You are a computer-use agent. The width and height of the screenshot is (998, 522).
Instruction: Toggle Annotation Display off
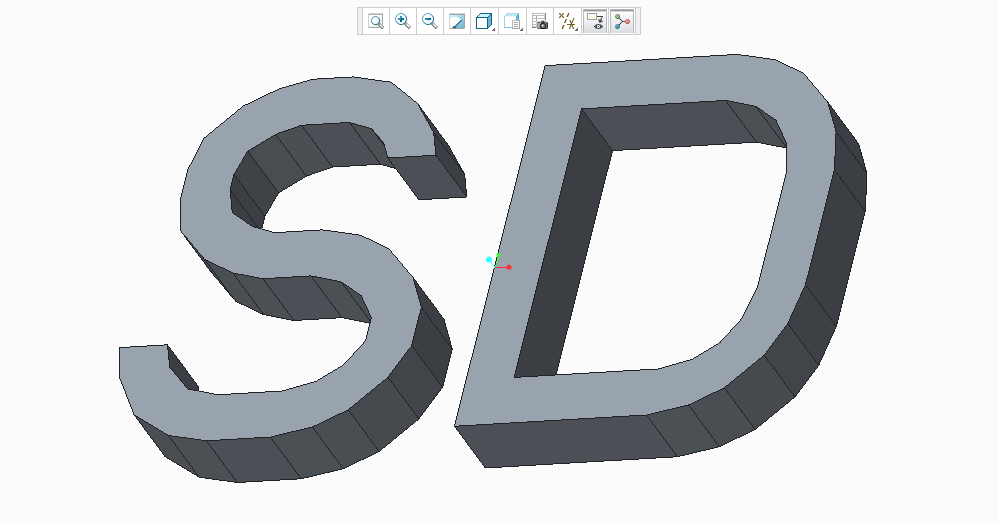click(x=595, y=21)
